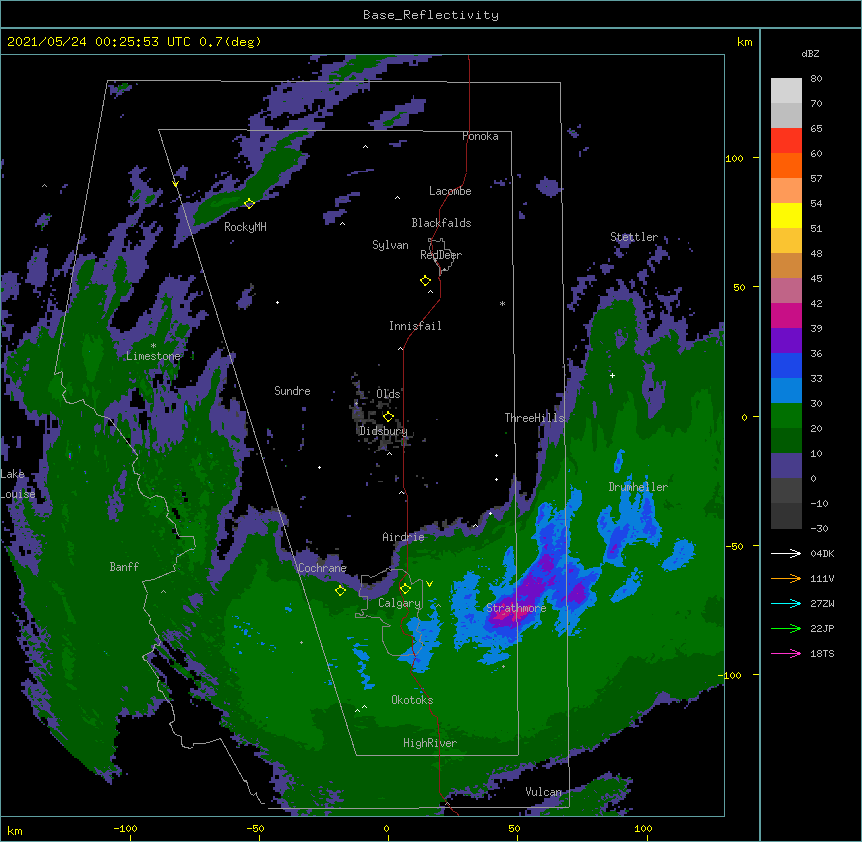Click the white plus marker north of Drumheller

pyautogui.click(x=612, y=375)
